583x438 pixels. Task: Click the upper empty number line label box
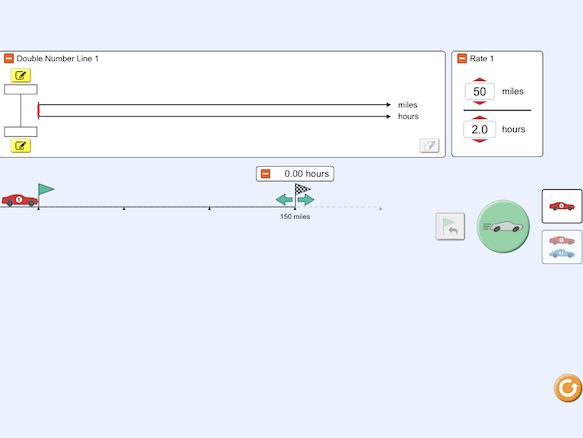(x=21, y=90)
